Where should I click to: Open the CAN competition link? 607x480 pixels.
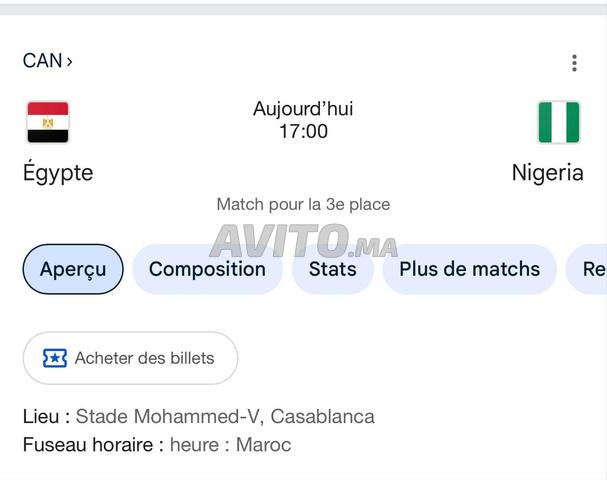[42, 61]
